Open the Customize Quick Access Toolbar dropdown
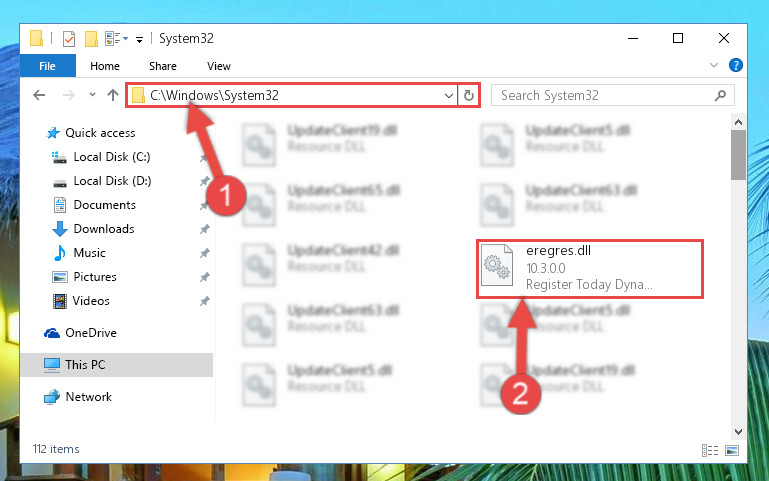The width and height of the screenshot is (769, 481). tap(140, 40)
